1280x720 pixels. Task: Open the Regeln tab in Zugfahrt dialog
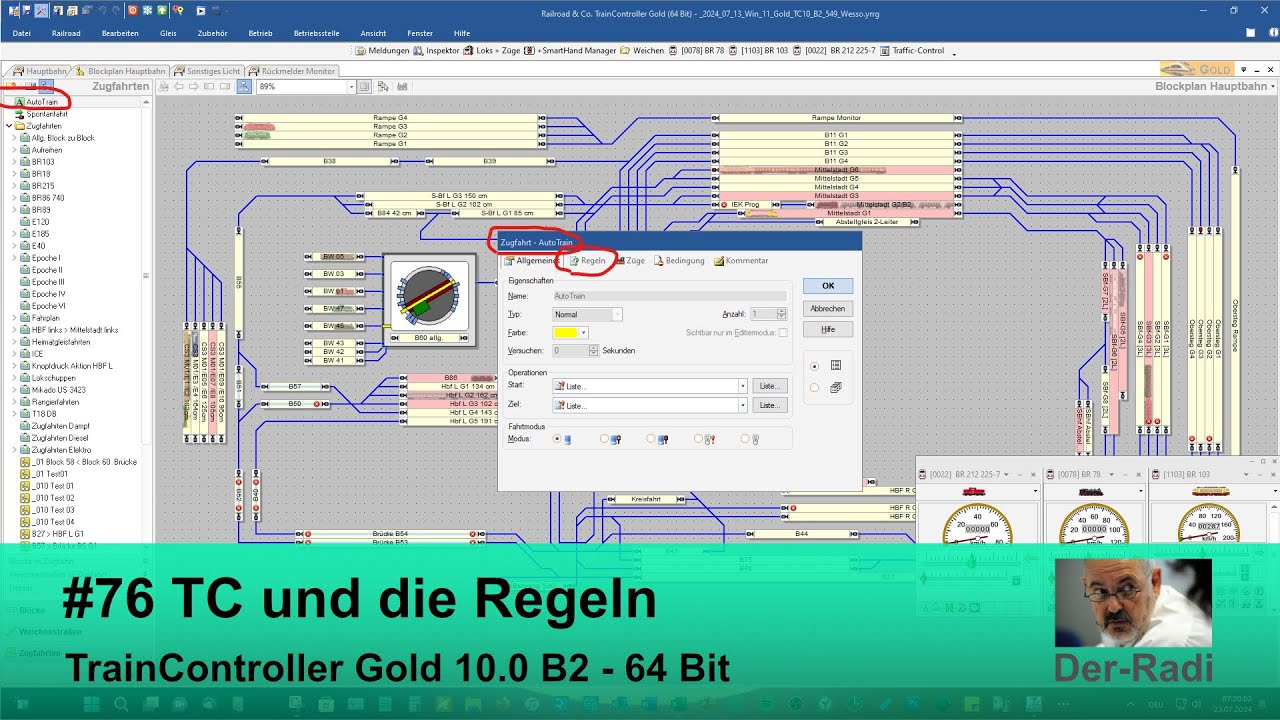588,261
